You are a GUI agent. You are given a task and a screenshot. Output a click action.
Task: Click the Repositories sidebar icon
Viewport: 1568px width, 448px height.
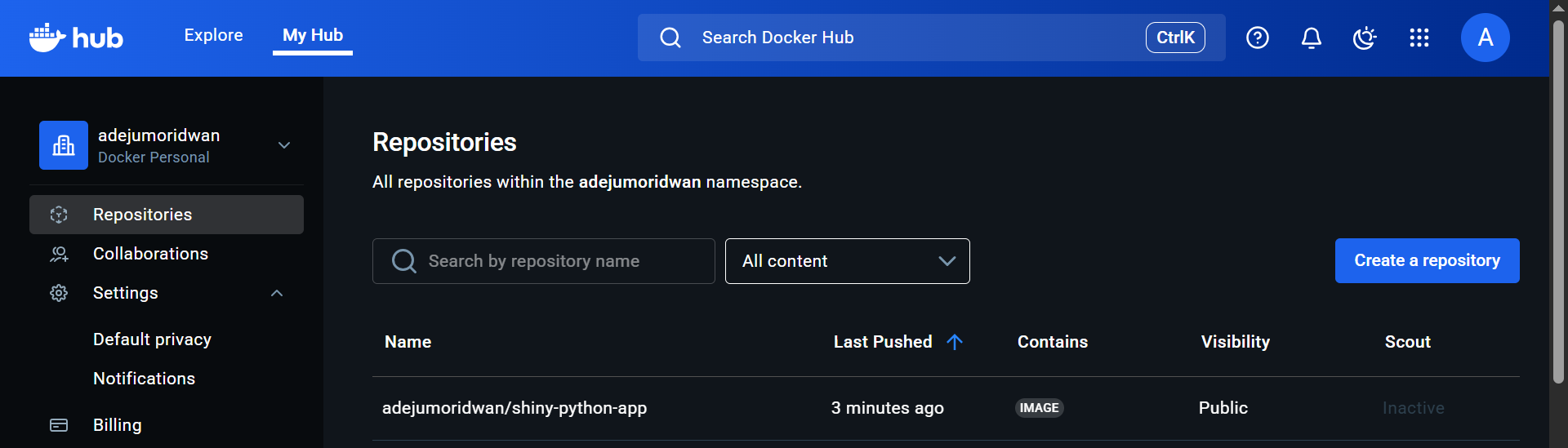pyautogui.click(x=59, y=215)
